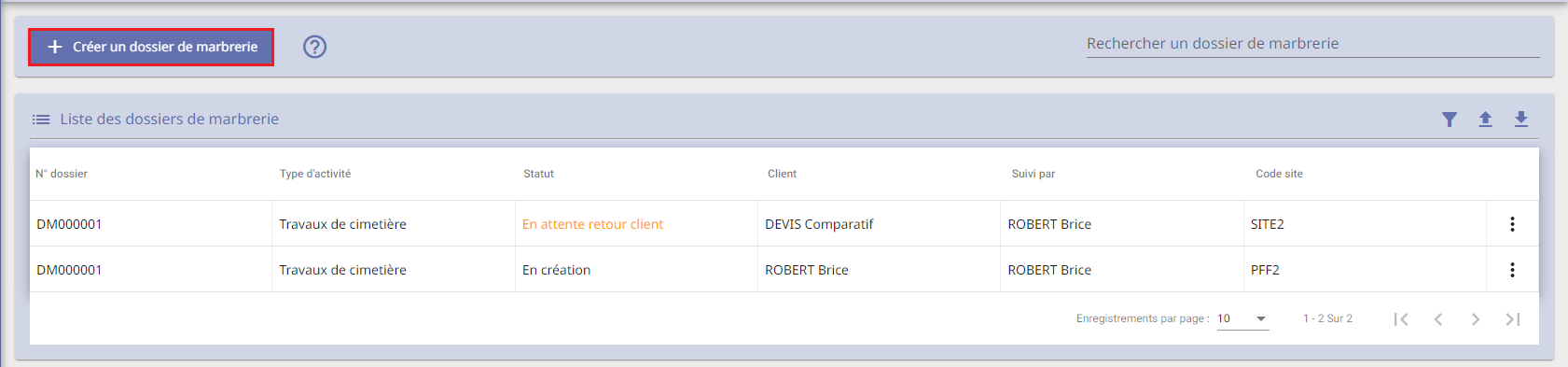Image resolution: width=1568 pixels, height=367 pixels.
Task: Expand the records per page dropdown
Action: [x=1242, y=319]
